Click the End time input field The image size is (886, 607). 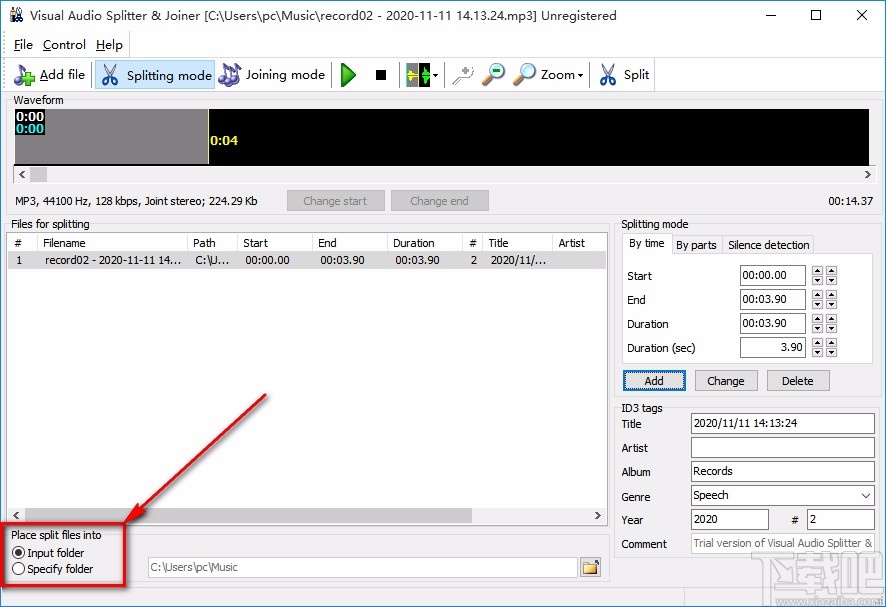tap(772, 300)
